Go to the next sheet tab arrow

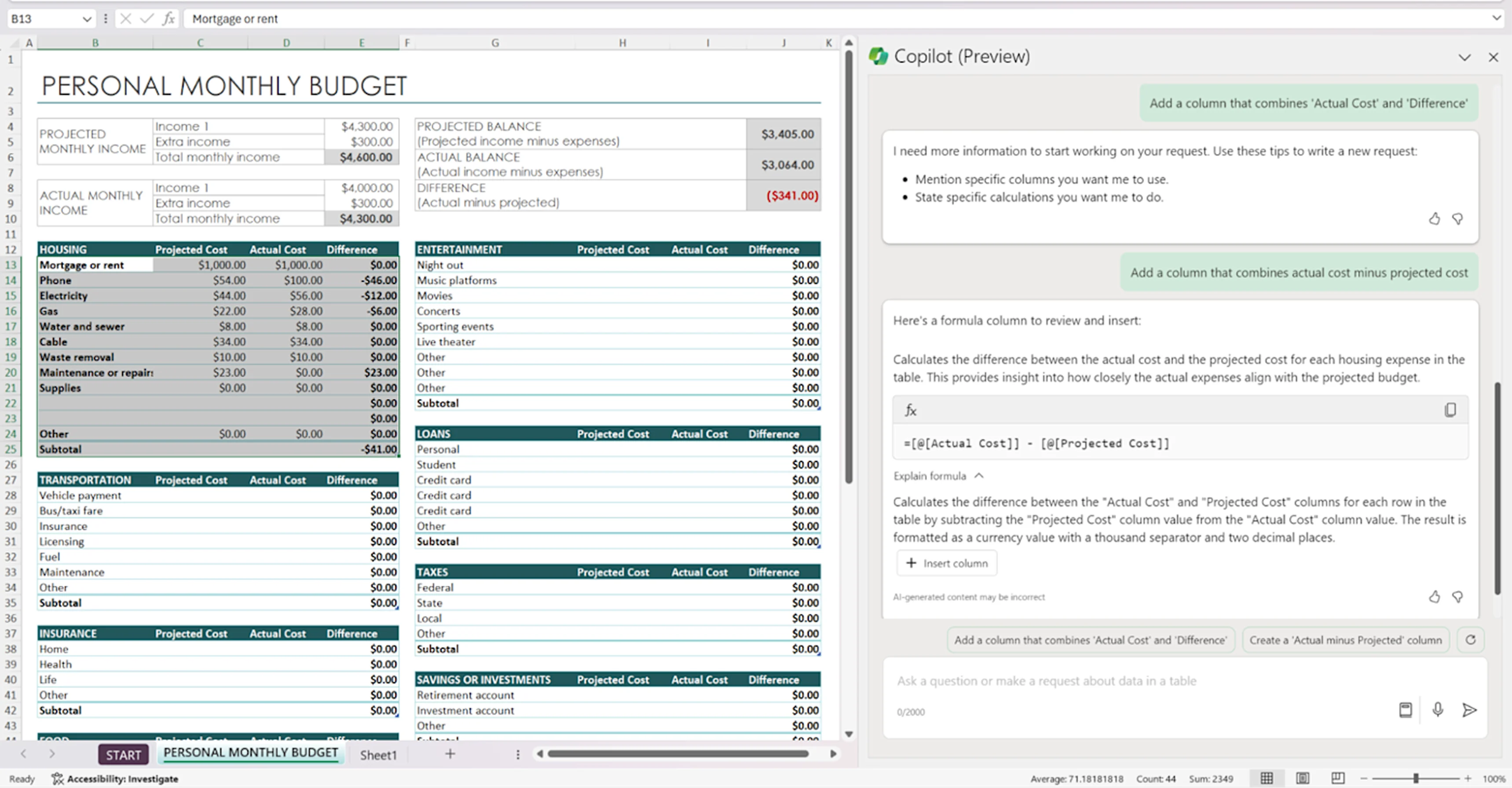pyautogui.click(x=52, y=754)
